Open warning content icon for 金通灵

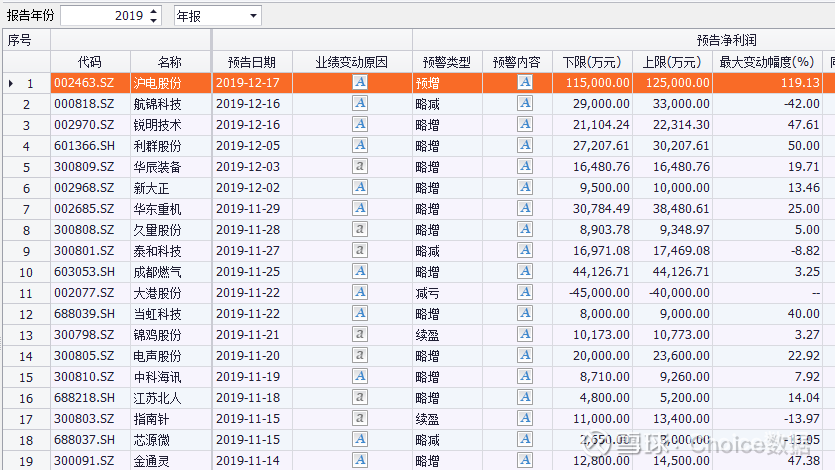[x=525, y=460]
